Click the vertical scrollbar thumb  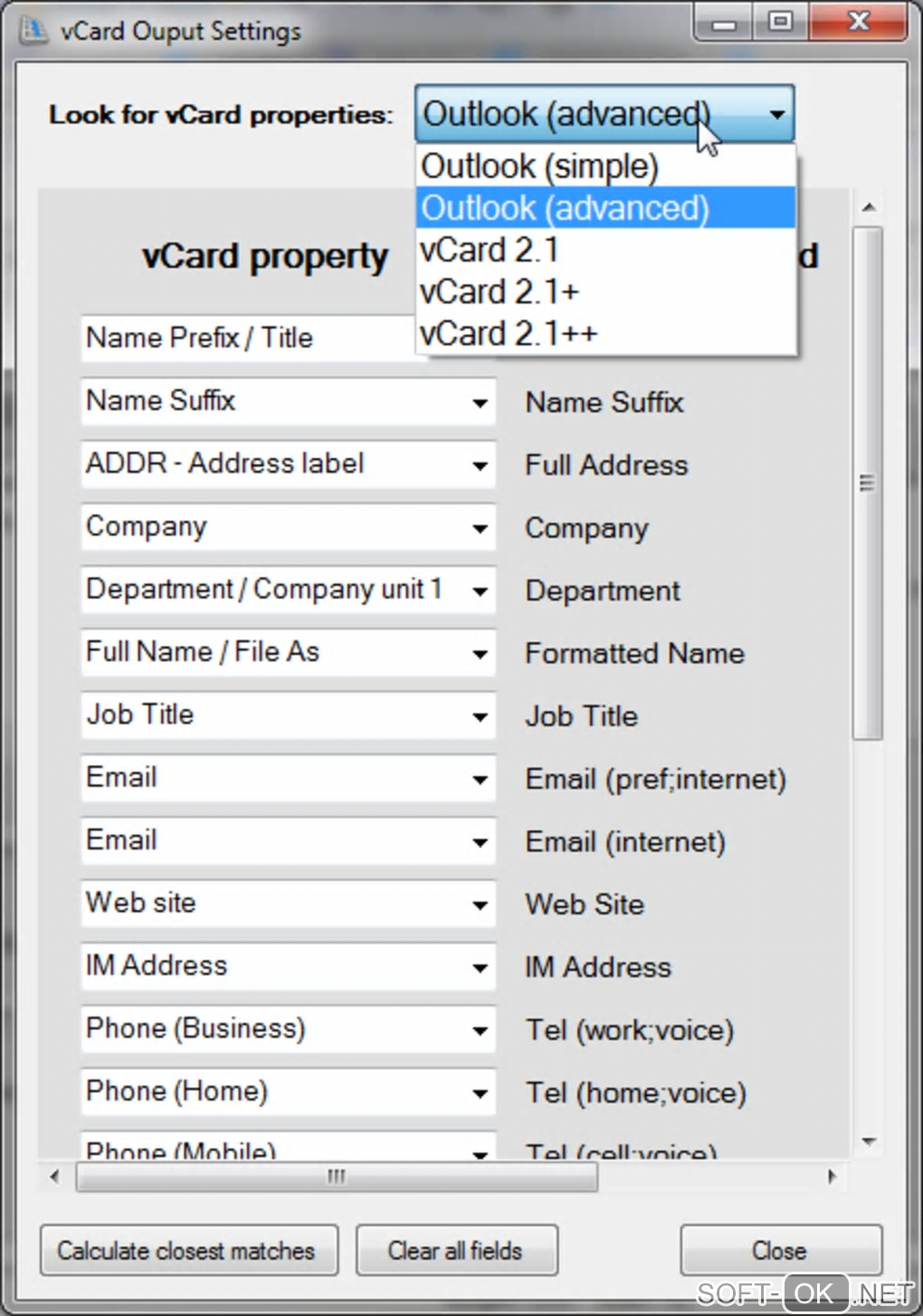[868, 484]
